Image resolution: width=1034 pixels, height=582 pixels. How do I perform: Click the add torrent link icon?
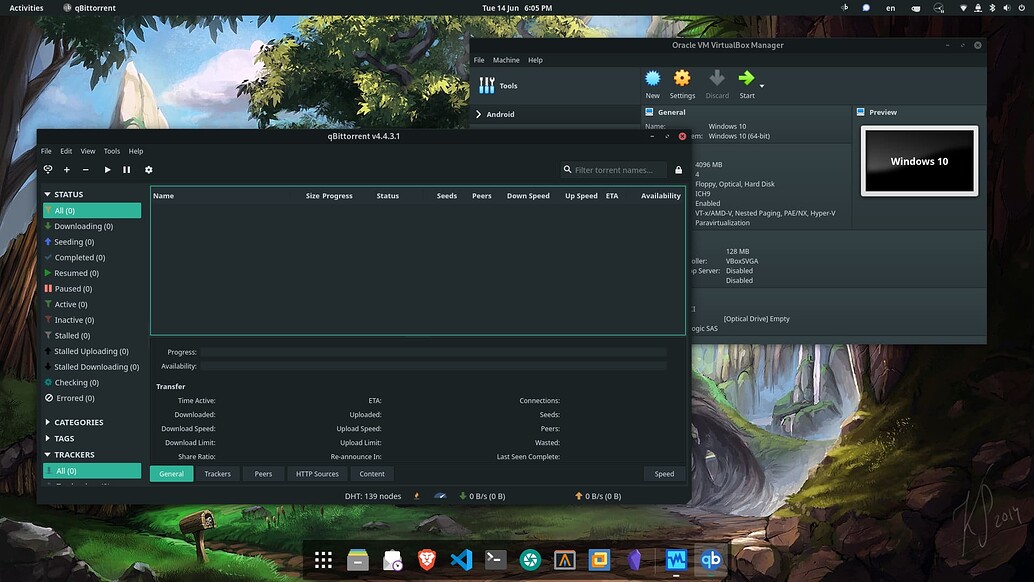pos(47,169)
